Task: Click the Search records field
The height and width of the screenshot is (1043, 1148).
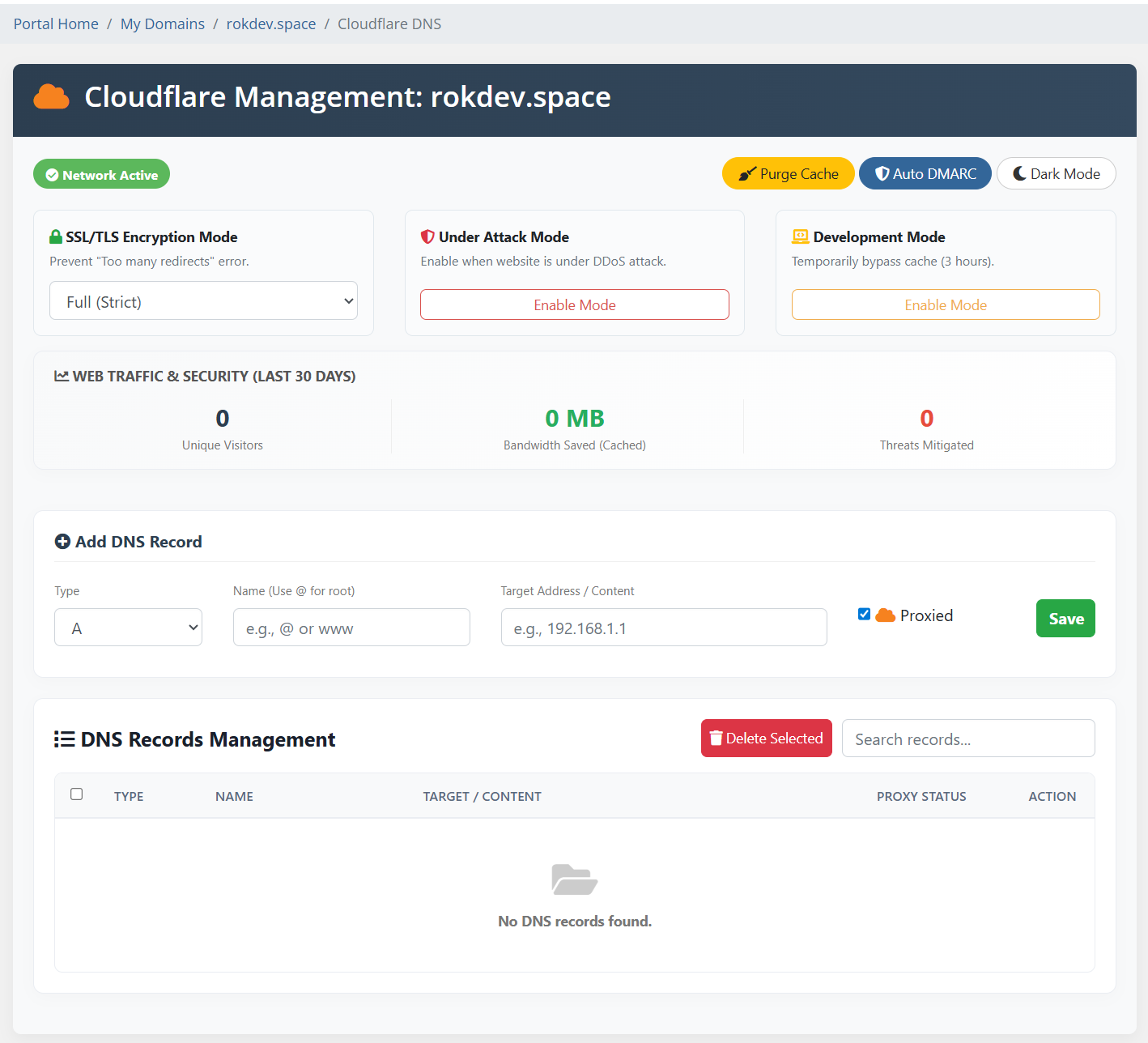Action: (x=968, y=739)
